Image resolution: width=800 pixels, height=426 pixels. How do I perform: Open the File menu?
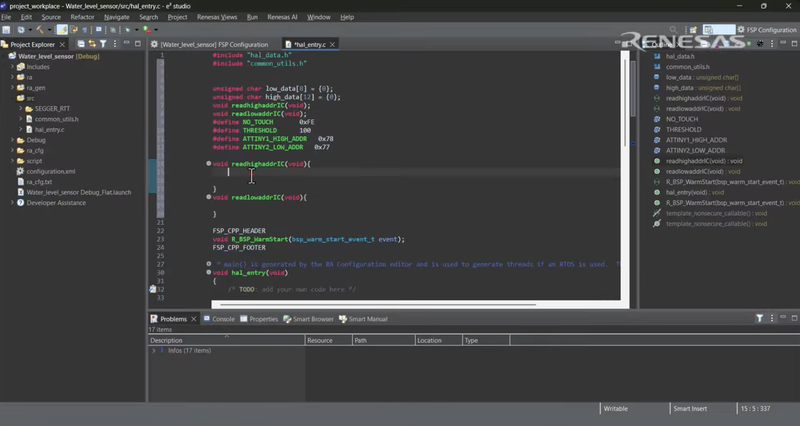tap(6, 17)
